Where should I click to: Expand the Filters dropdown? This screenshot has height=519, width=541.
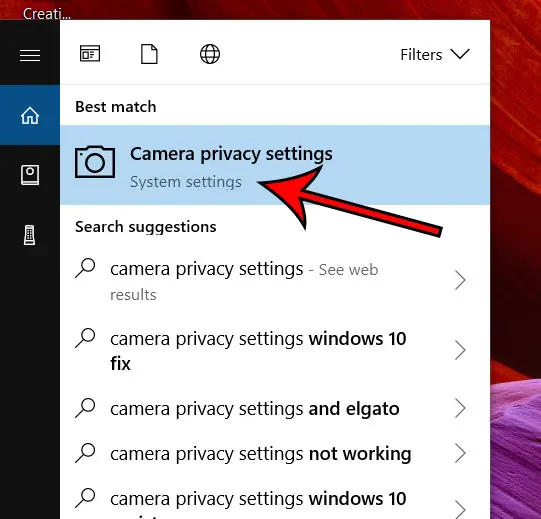[x=434, y=55]
